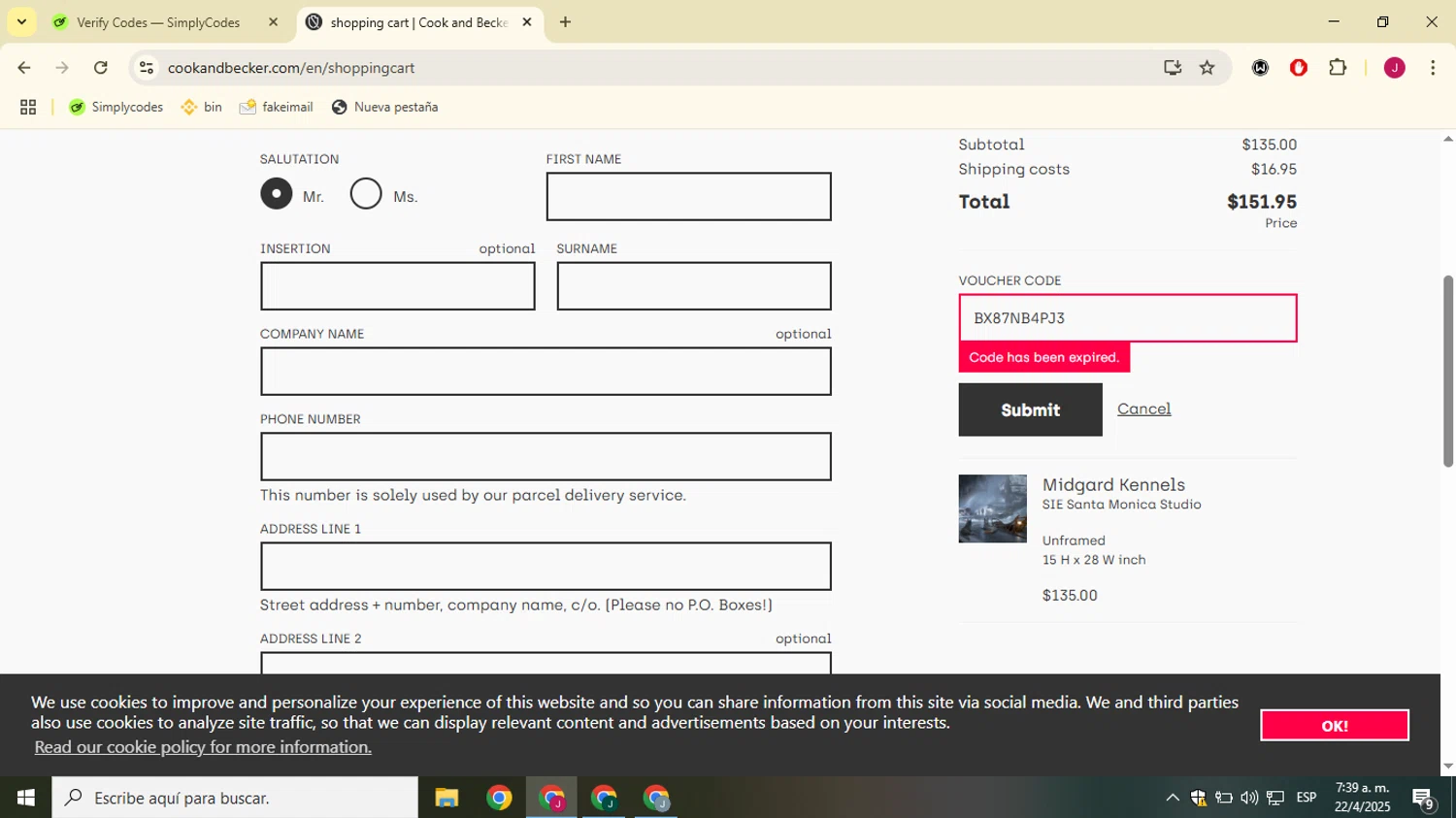Focus the Insertion optional field

tap(397, 286)
